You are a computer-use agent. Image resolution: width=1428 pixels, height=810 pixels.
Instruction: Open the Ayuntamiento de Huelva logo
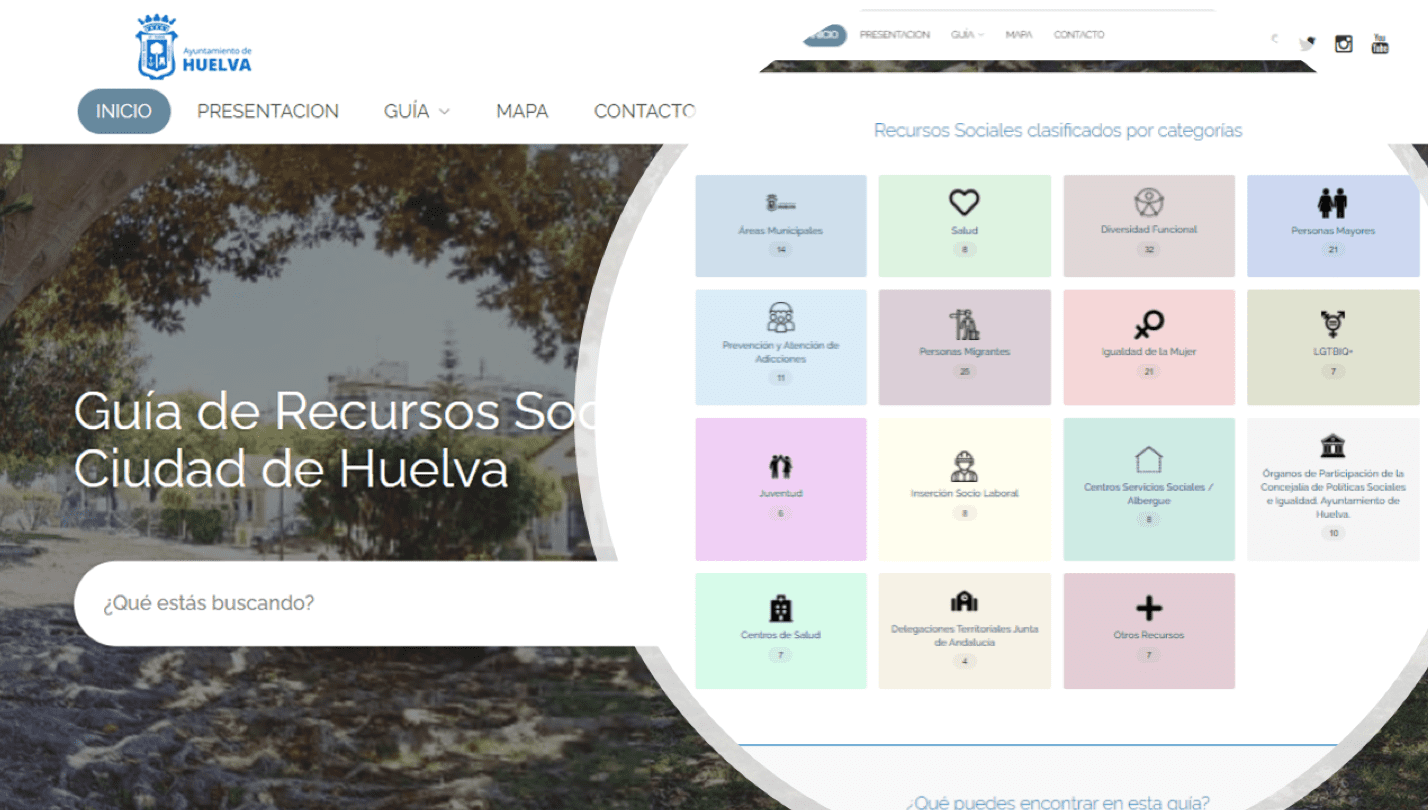[x=195, y=47]
